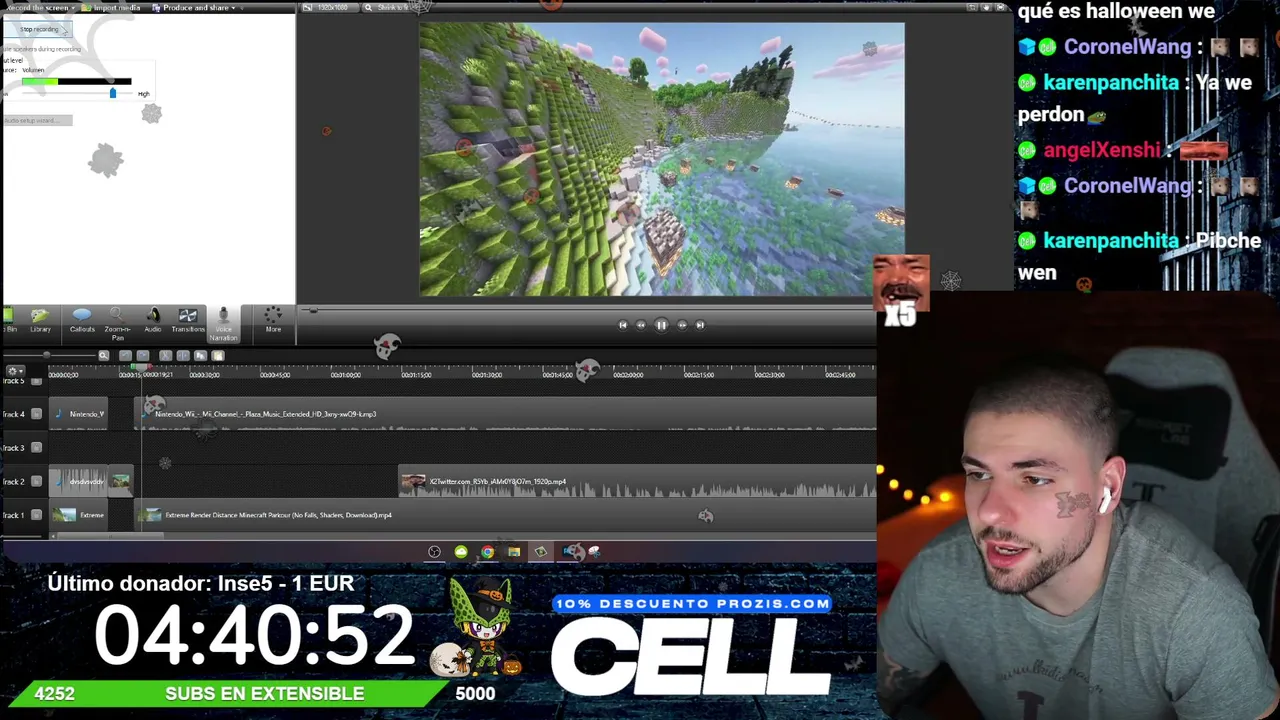Select the Extreme Render Distance Minecraft Parkour clip

506,515
